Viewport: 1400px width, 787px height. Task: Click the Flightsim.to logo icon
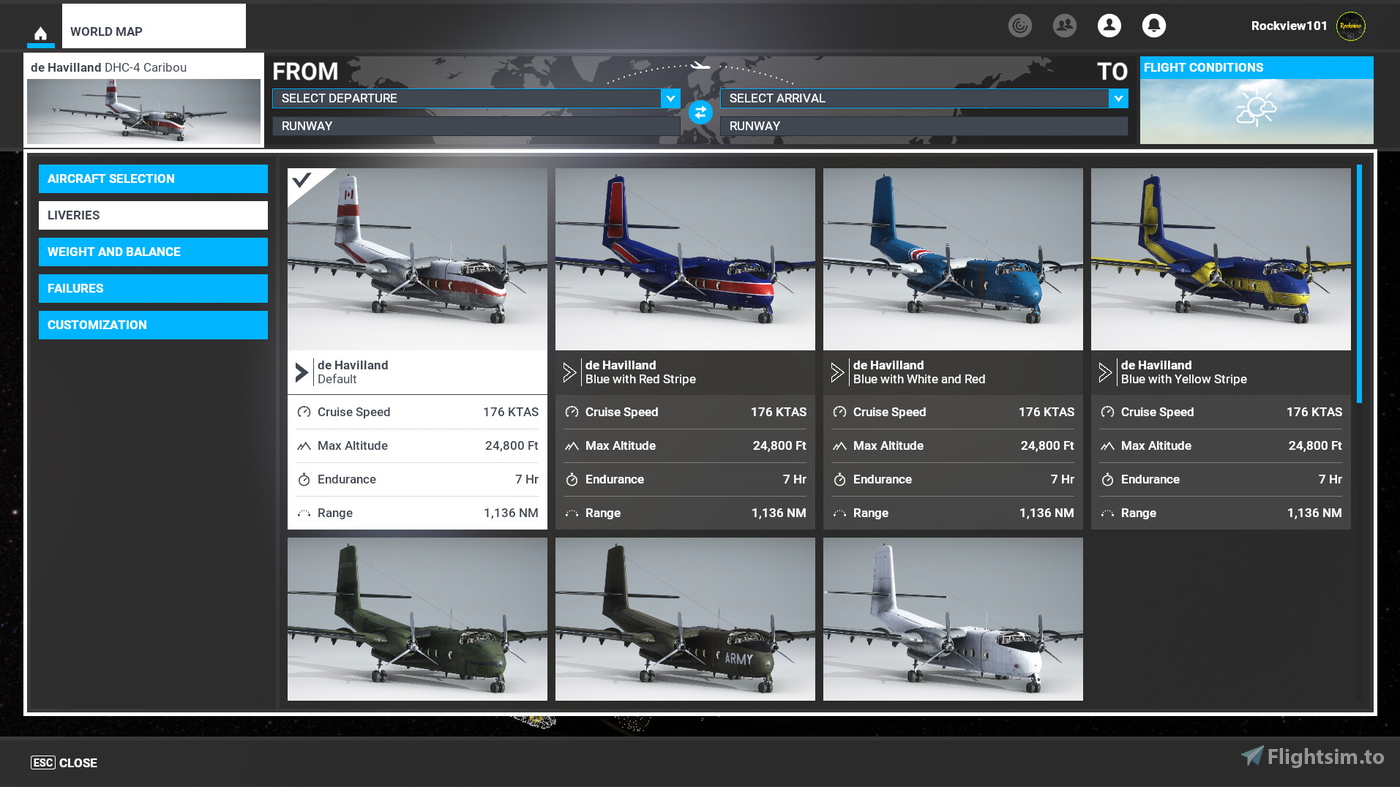pos(1252,757)
